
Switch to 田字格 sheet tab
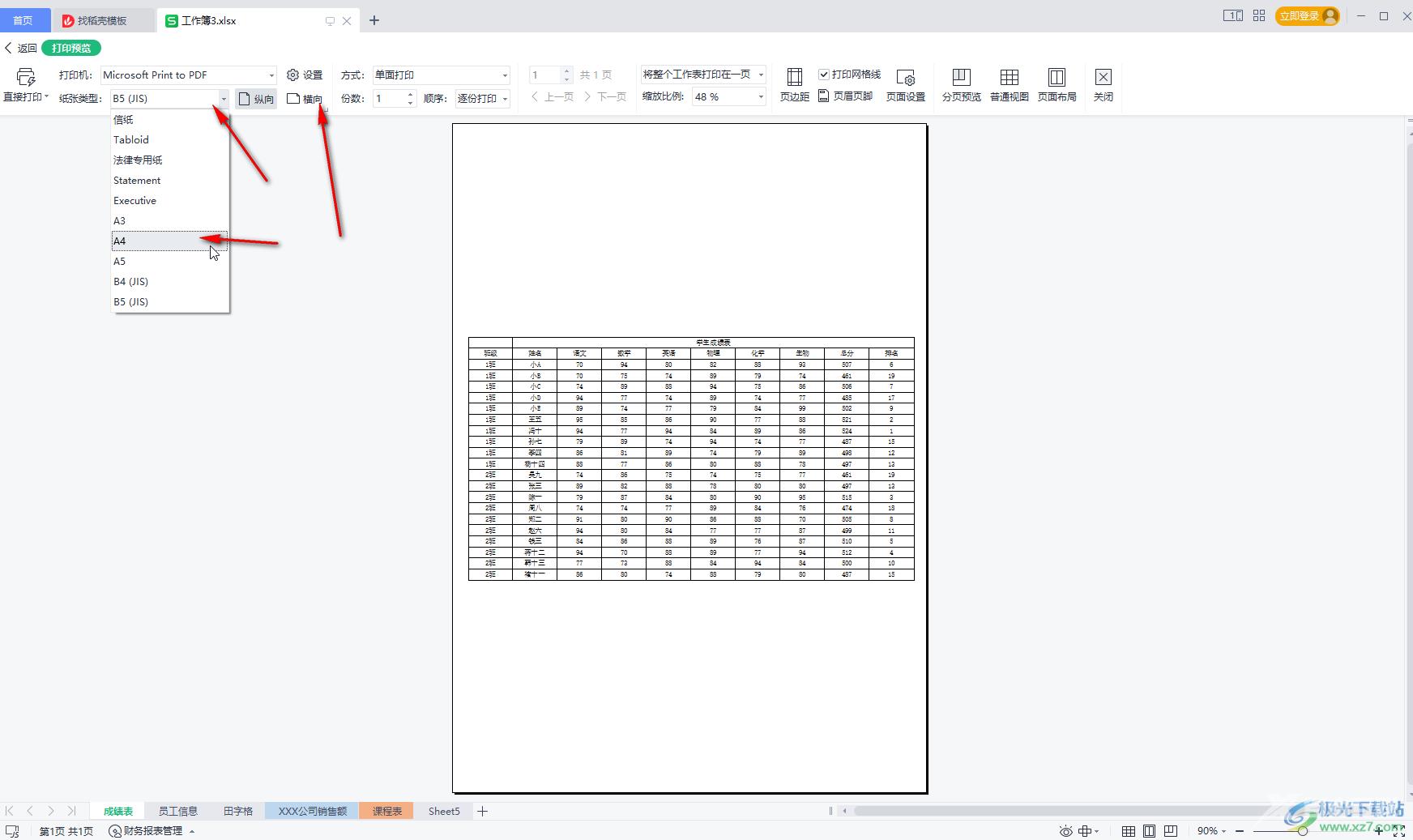(x=238, y=811)
